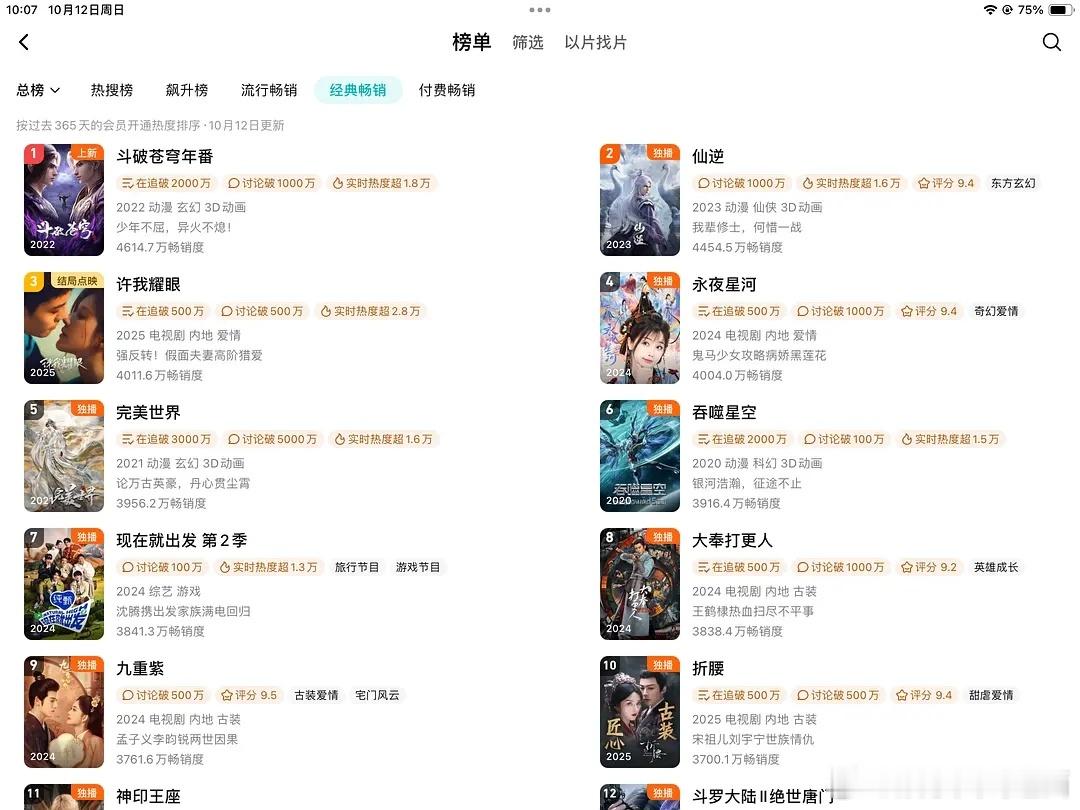Tap the 宅门风云 tag
The width and height of the screenshot is (1080, 810).
377,696
